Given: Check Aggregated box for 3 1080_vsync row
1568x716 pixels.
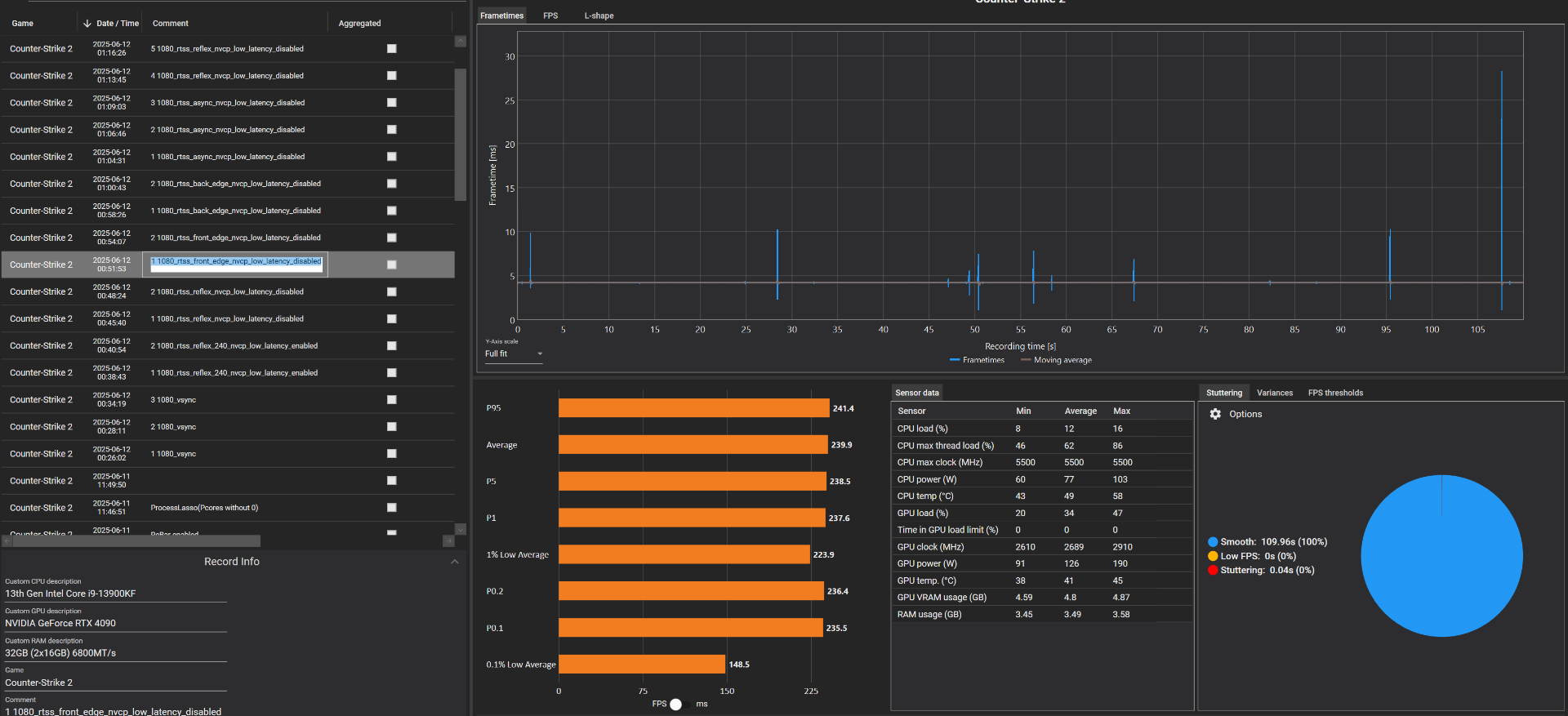Looking at the screenshot, I should tap(392, 400).
